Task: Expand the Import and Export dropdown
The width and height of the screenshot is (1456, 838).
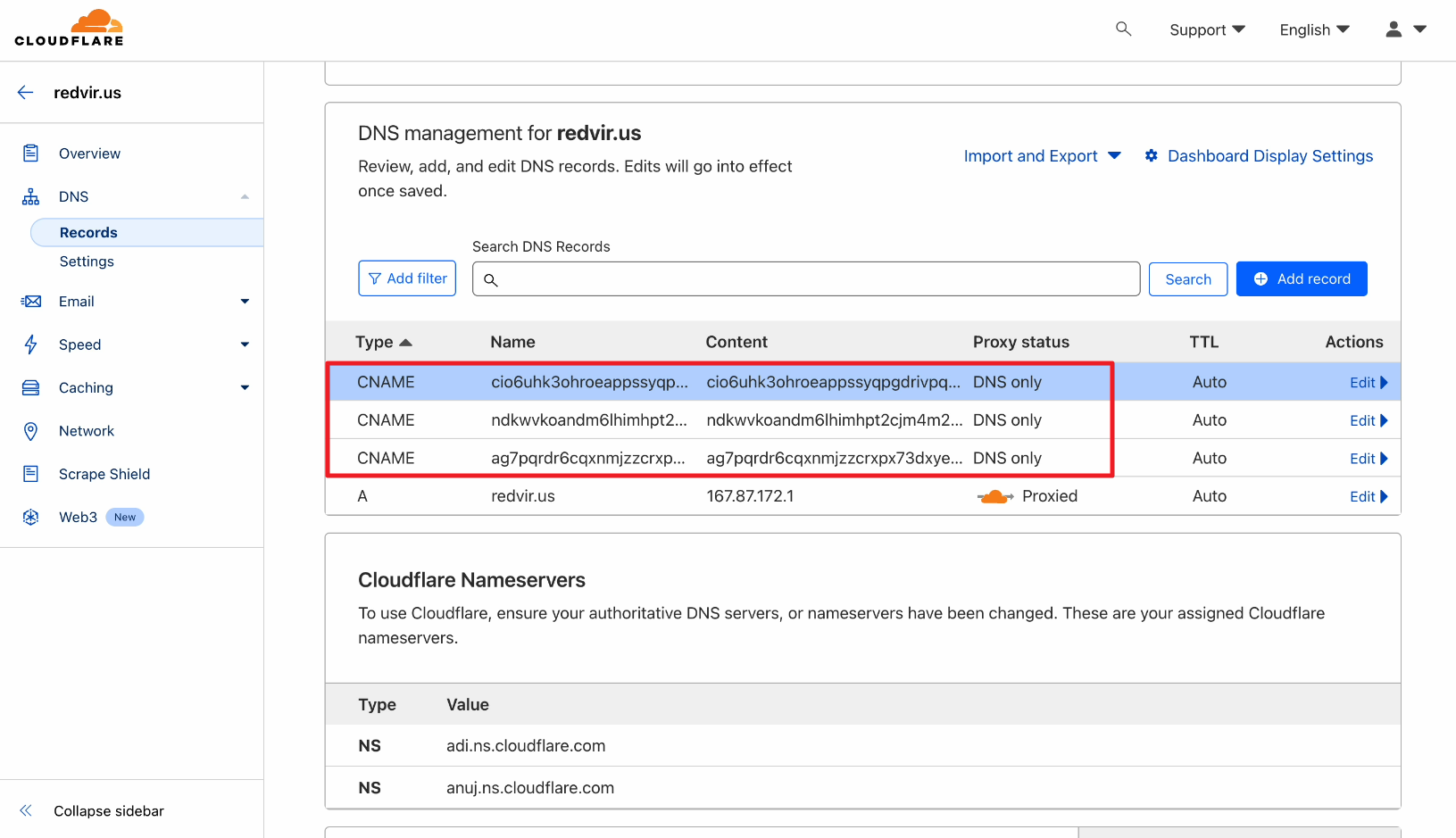Action: click(x=1041, y=156)
